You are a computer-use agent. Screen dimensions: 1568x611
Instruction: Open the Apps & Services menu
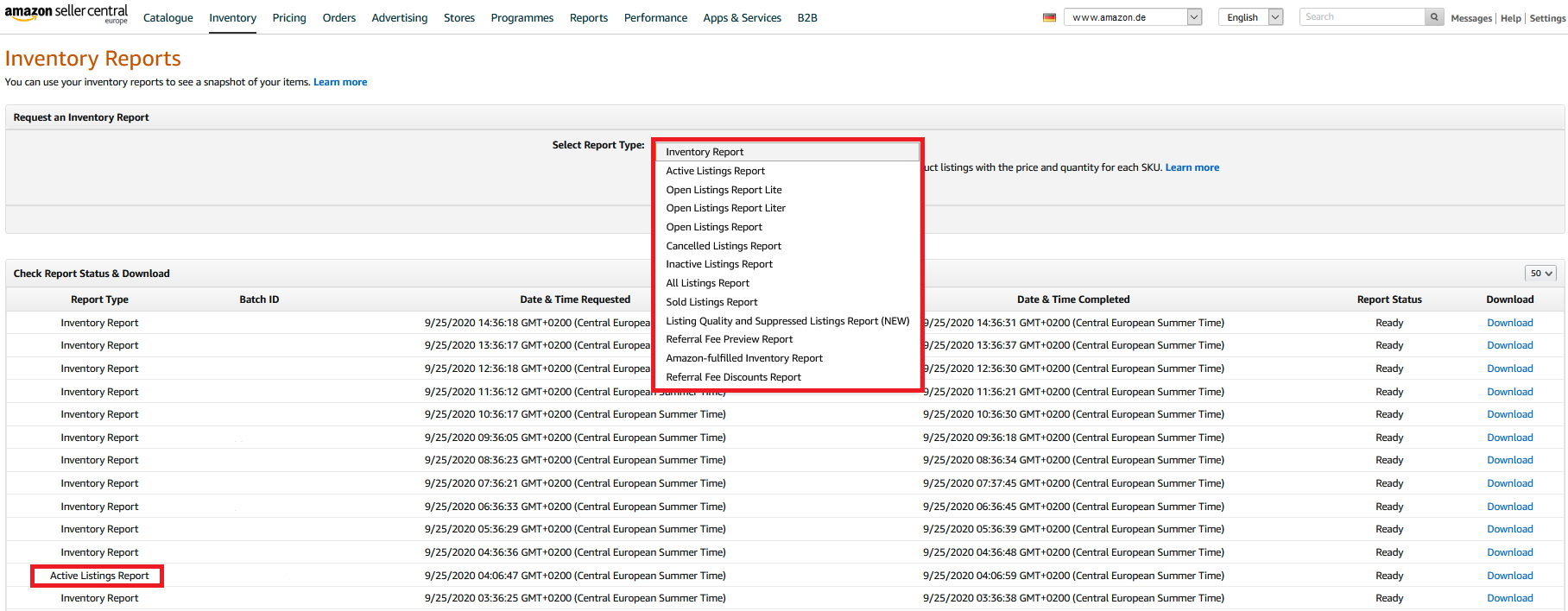coord(743,18)
